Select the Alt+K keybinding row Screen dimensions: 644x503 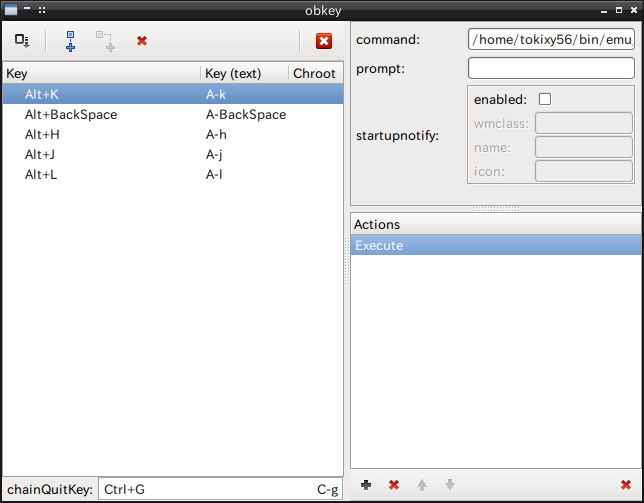(x=173, y=94)
